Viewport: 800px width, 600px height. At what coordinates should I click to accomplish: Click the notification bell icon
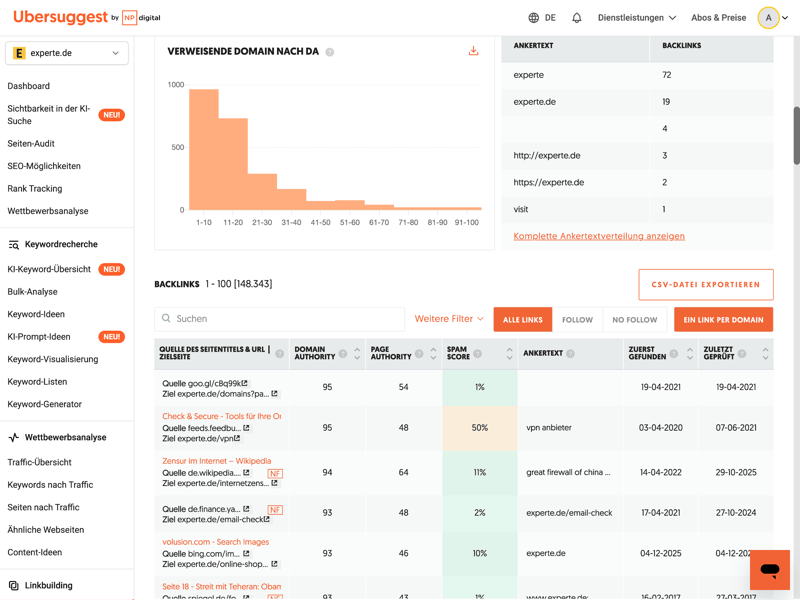577,18
